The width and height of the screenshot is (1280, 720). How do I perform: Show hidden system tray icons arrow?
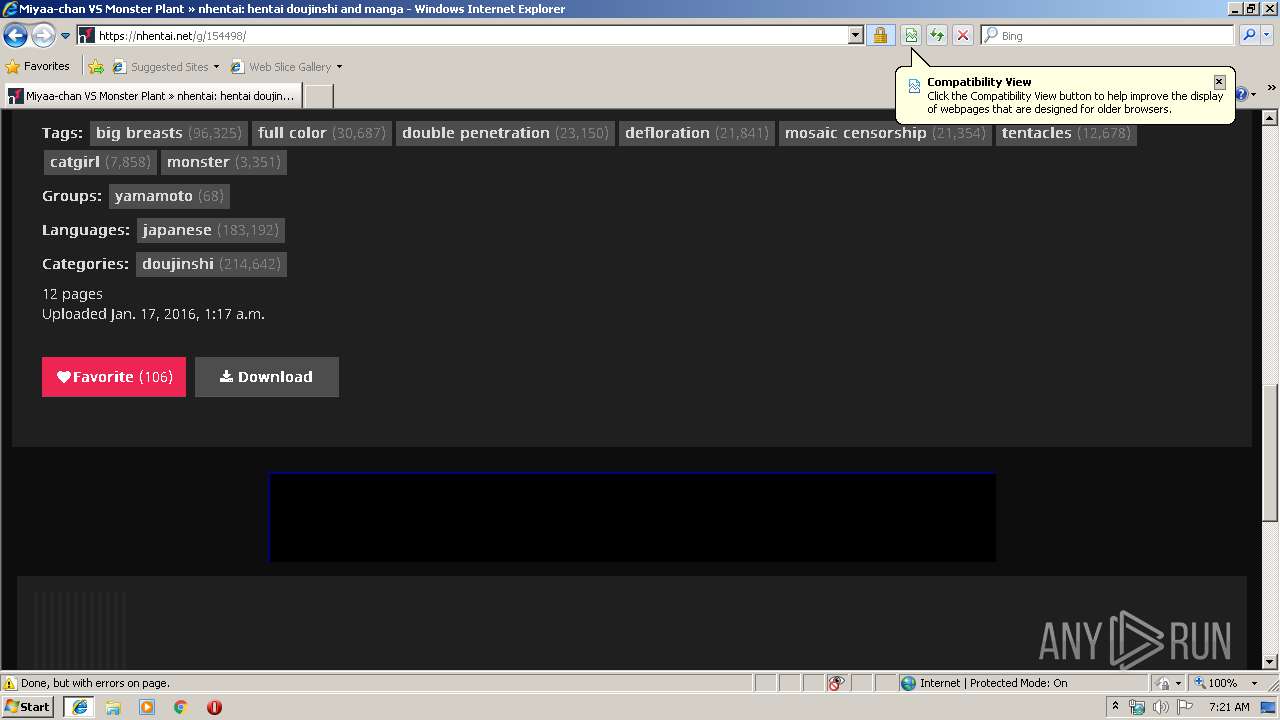click(1115, 707)
